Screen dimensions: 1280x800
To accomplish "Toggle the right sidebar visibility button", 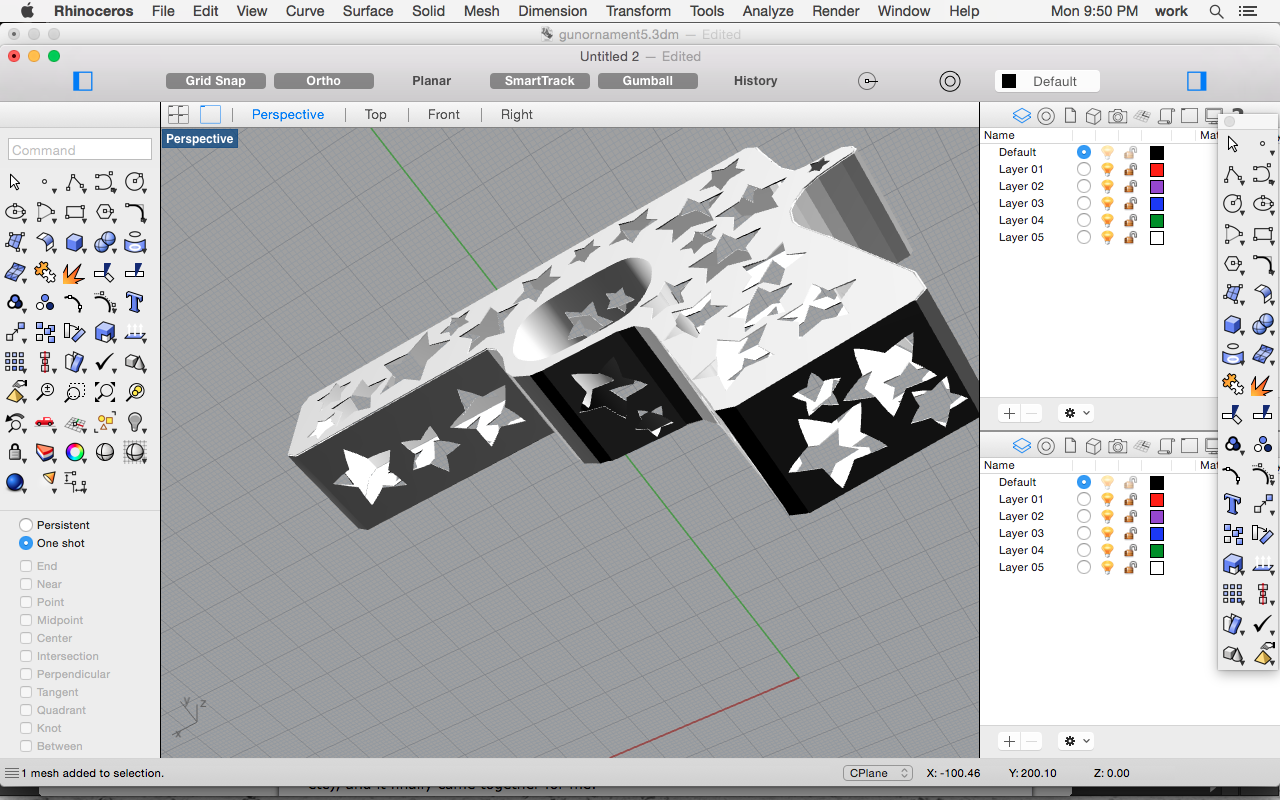I will pyautogui.click(x=1196, y=81).
